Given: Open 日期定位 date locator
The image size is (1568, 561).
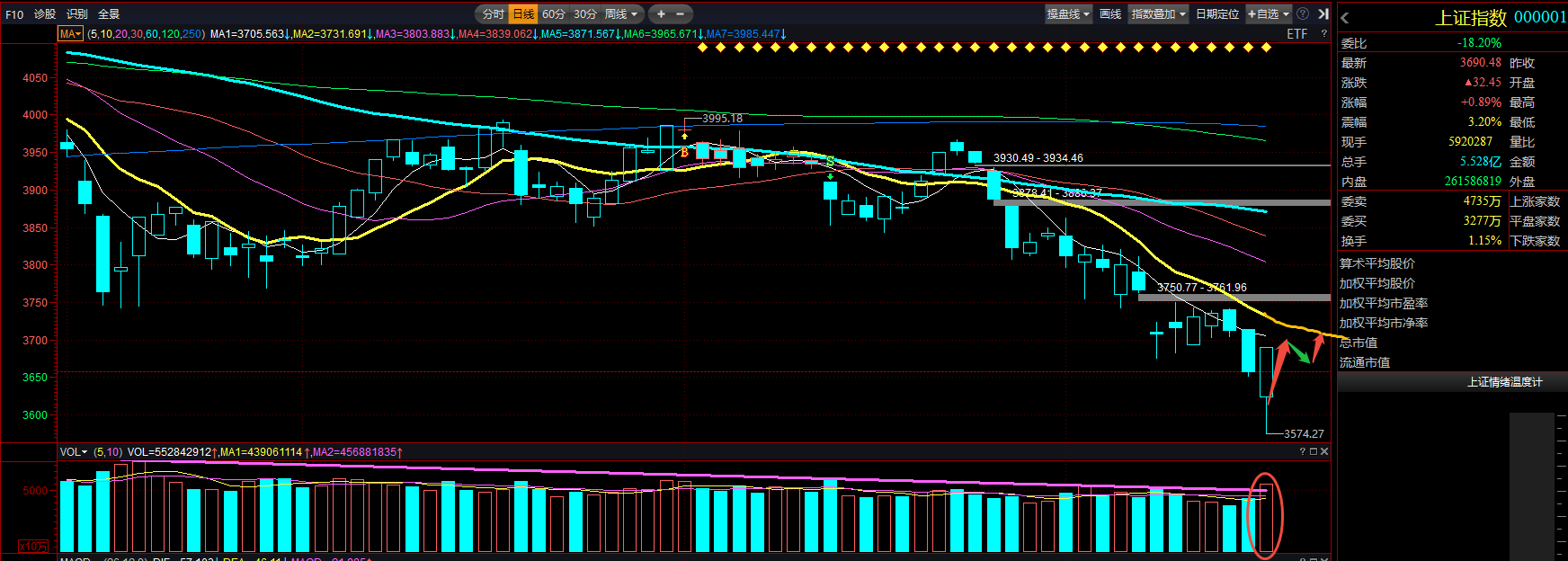Looking at the screenshot, I should tap(1217, 14).
